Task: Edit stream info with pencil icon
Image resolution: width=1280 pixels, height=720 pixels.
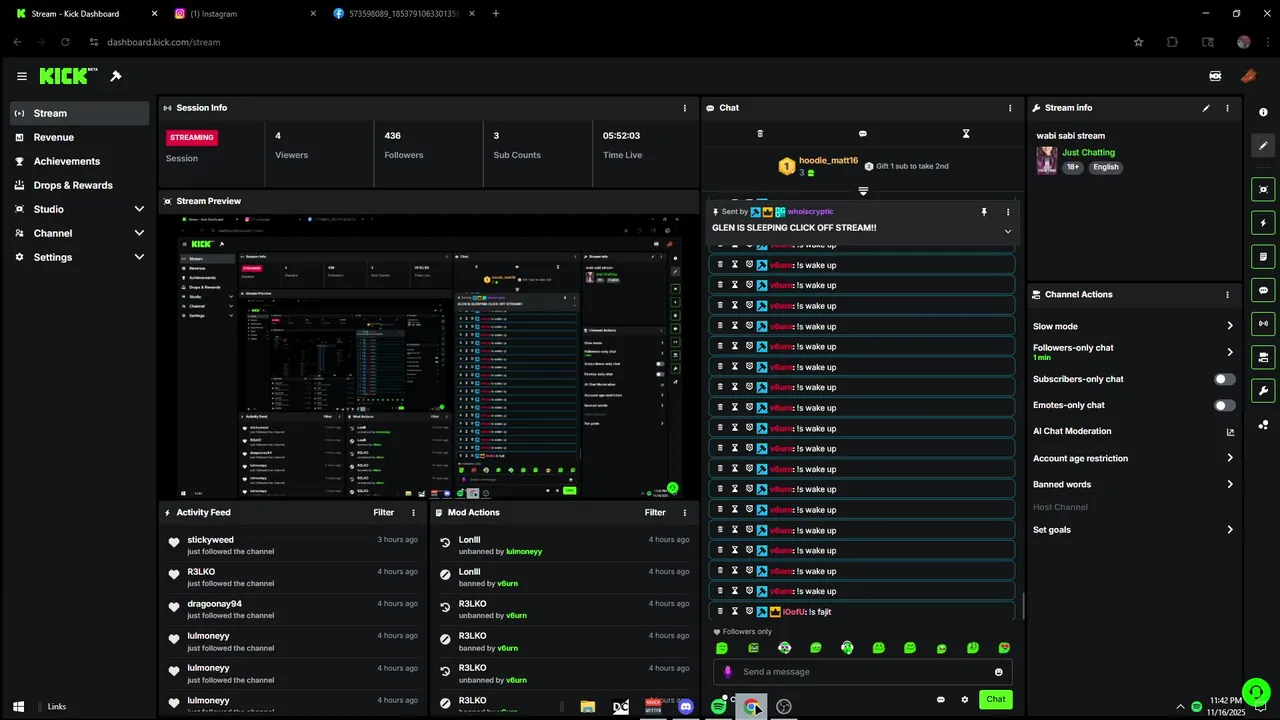Action: [1206, 108]
